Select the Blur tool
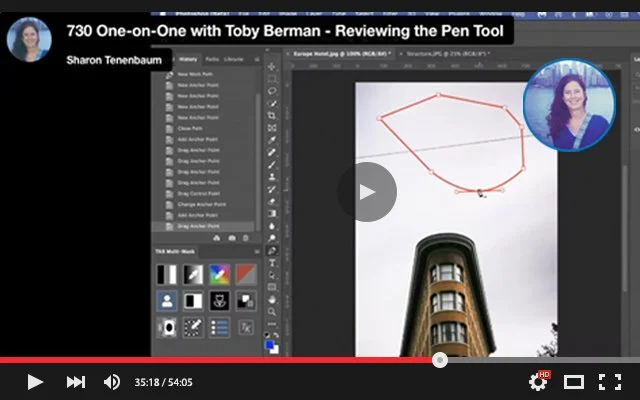Viewport: 640px width, 400px height. pyautogui.click(x=272, y=226)
